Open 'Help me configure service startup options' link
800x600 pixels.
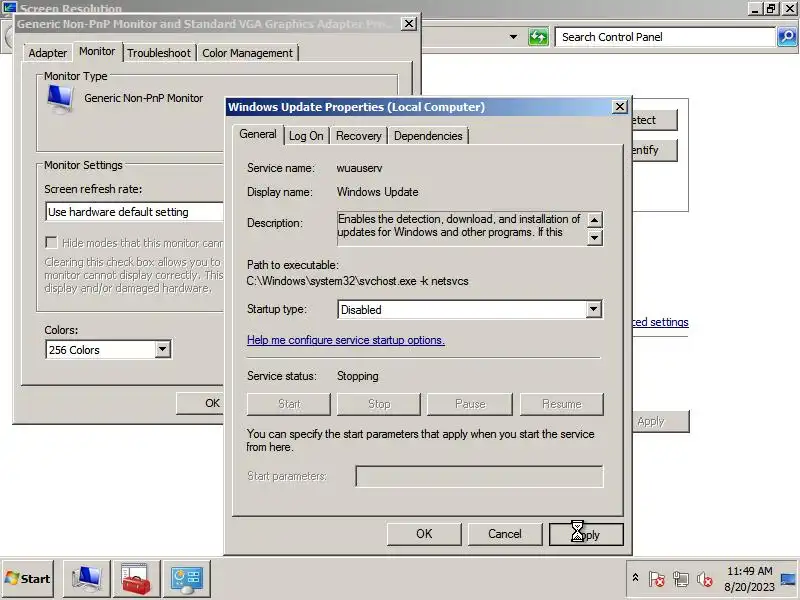345,340
